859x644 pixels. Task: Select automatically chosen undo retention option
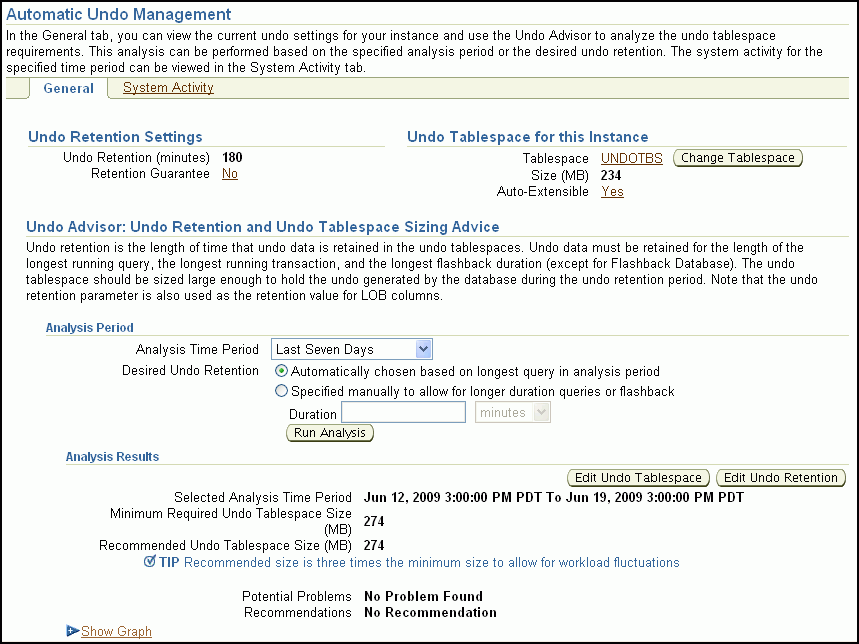click(x=281, y=371)
